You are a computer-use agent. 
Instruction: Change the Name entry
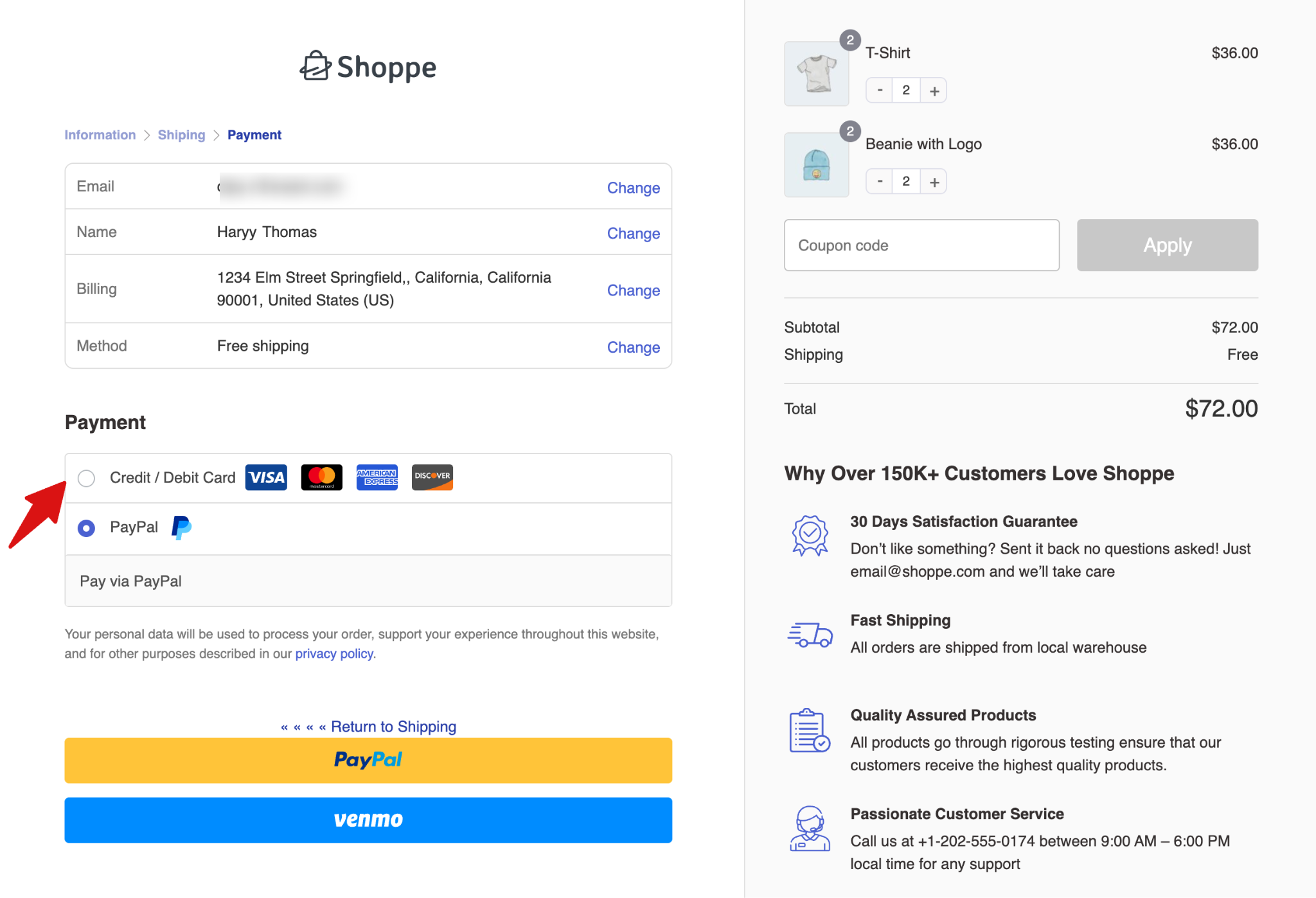(634, 233)
